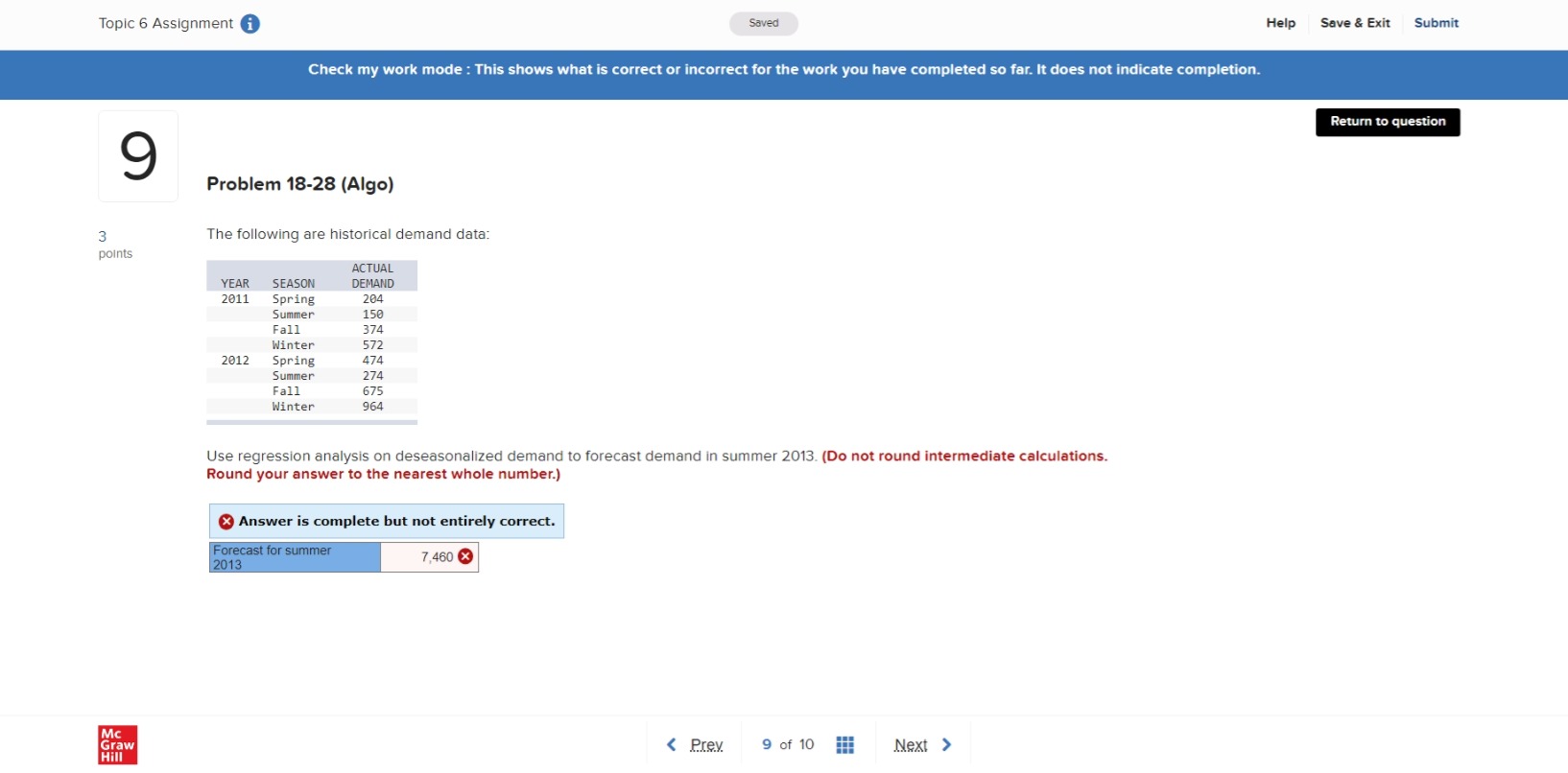
Task: Click 'Problem 18-28 (Algo)' heading
Action: click(300, 184)
